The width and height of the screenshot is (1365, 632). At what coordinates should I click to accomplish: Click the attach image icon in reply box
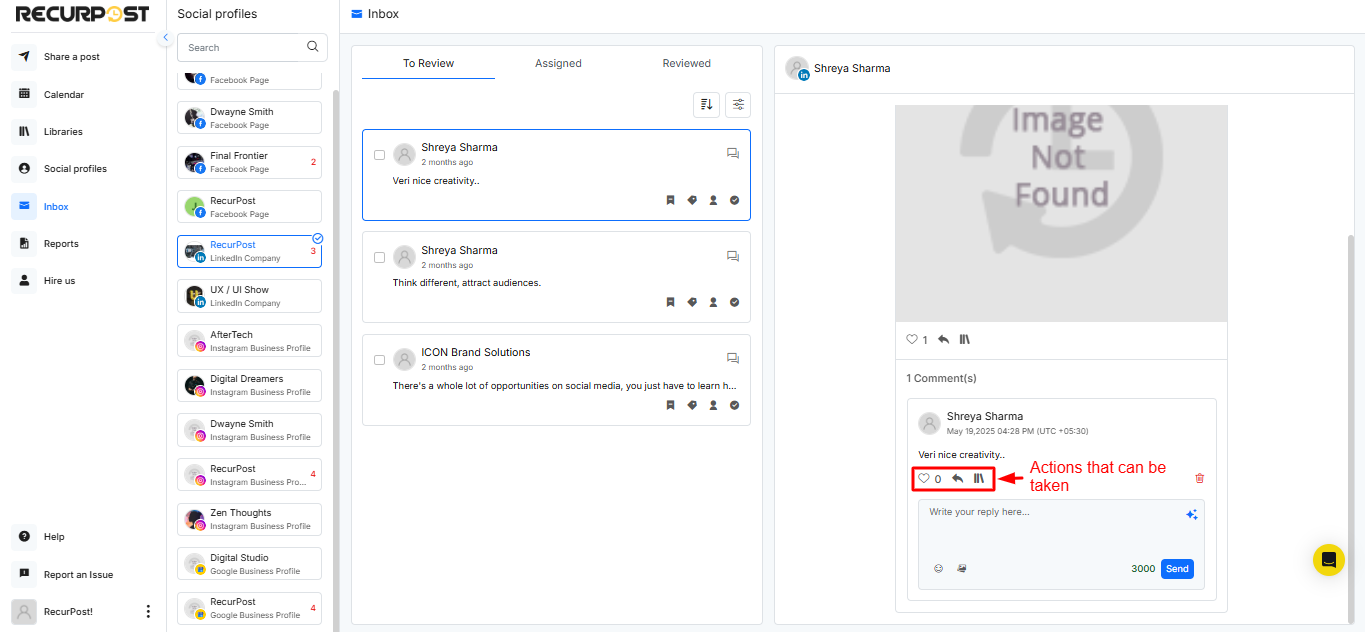pos(961,568)
